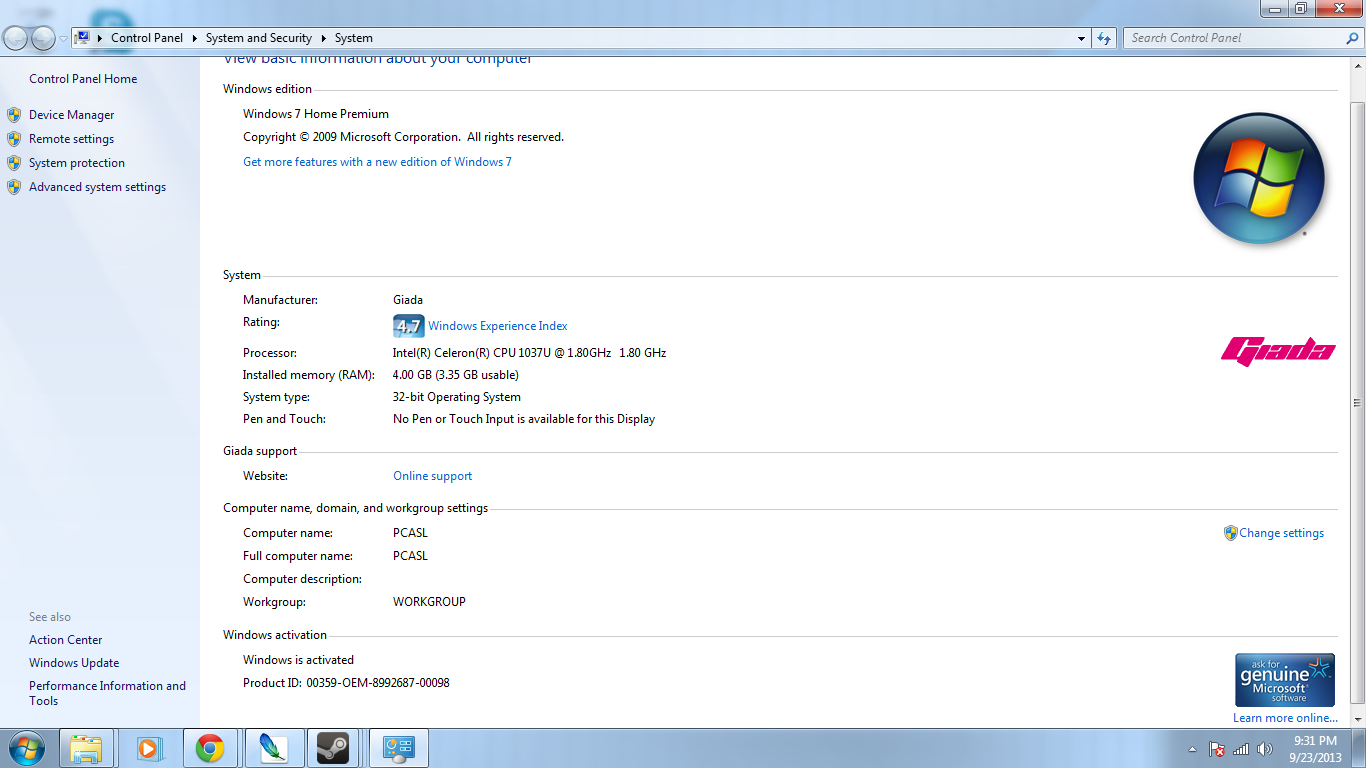Screen dimensions: 1366x768
Task: Click the Action Center flag tray icon
Action: point(1217,749)
